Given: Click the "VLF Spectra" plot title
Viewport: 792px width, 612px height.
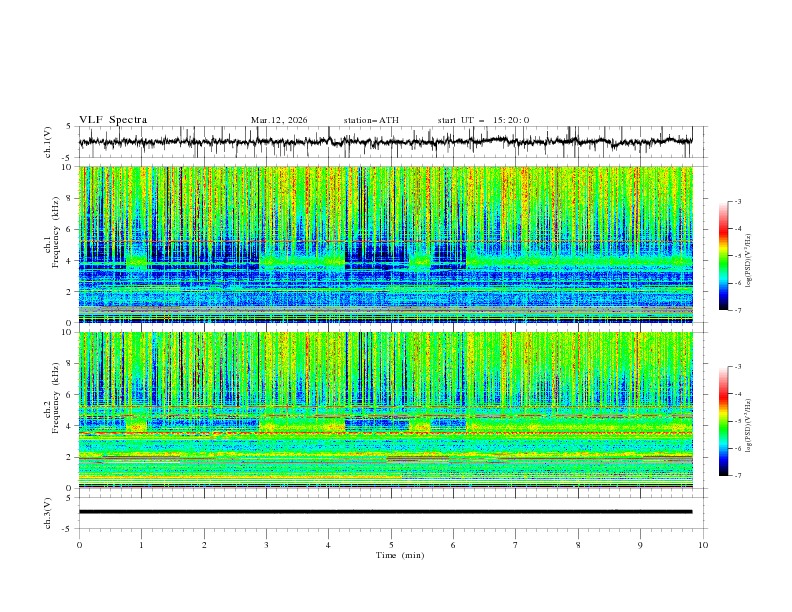Looking at the screenshot, I should click(x=113, y=120).
